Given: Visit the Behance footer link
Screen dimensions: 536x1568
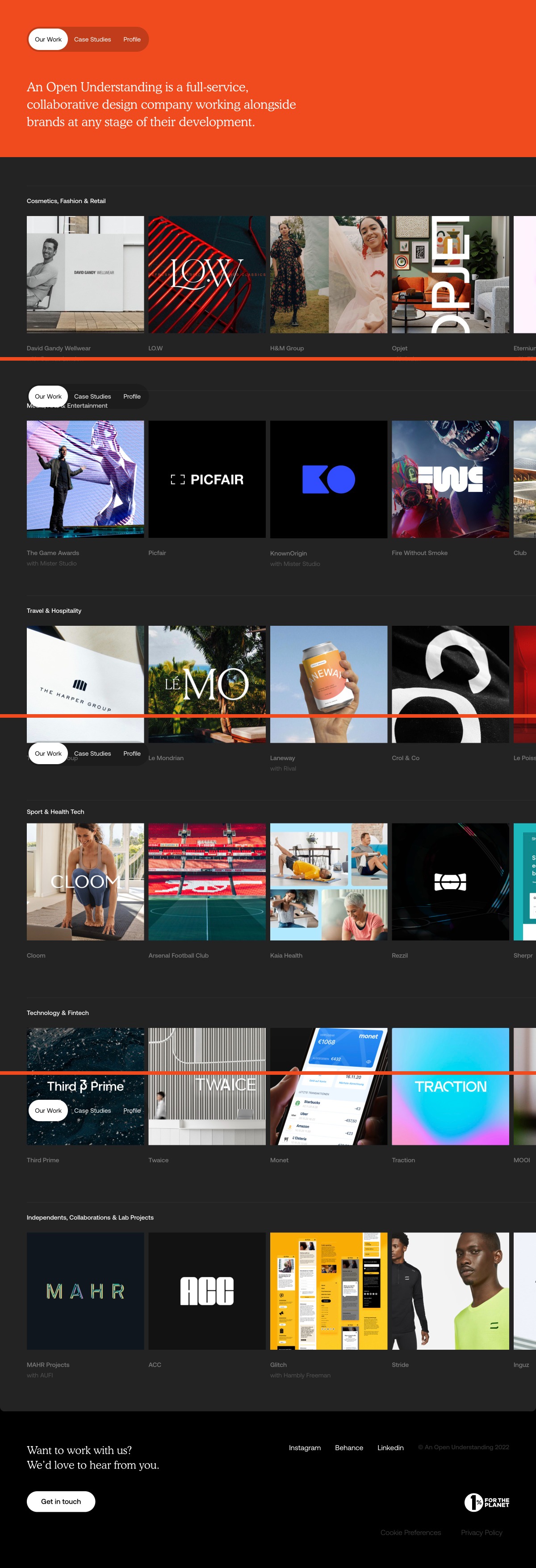Looking at the screenshot, I should coord(349,1447).
